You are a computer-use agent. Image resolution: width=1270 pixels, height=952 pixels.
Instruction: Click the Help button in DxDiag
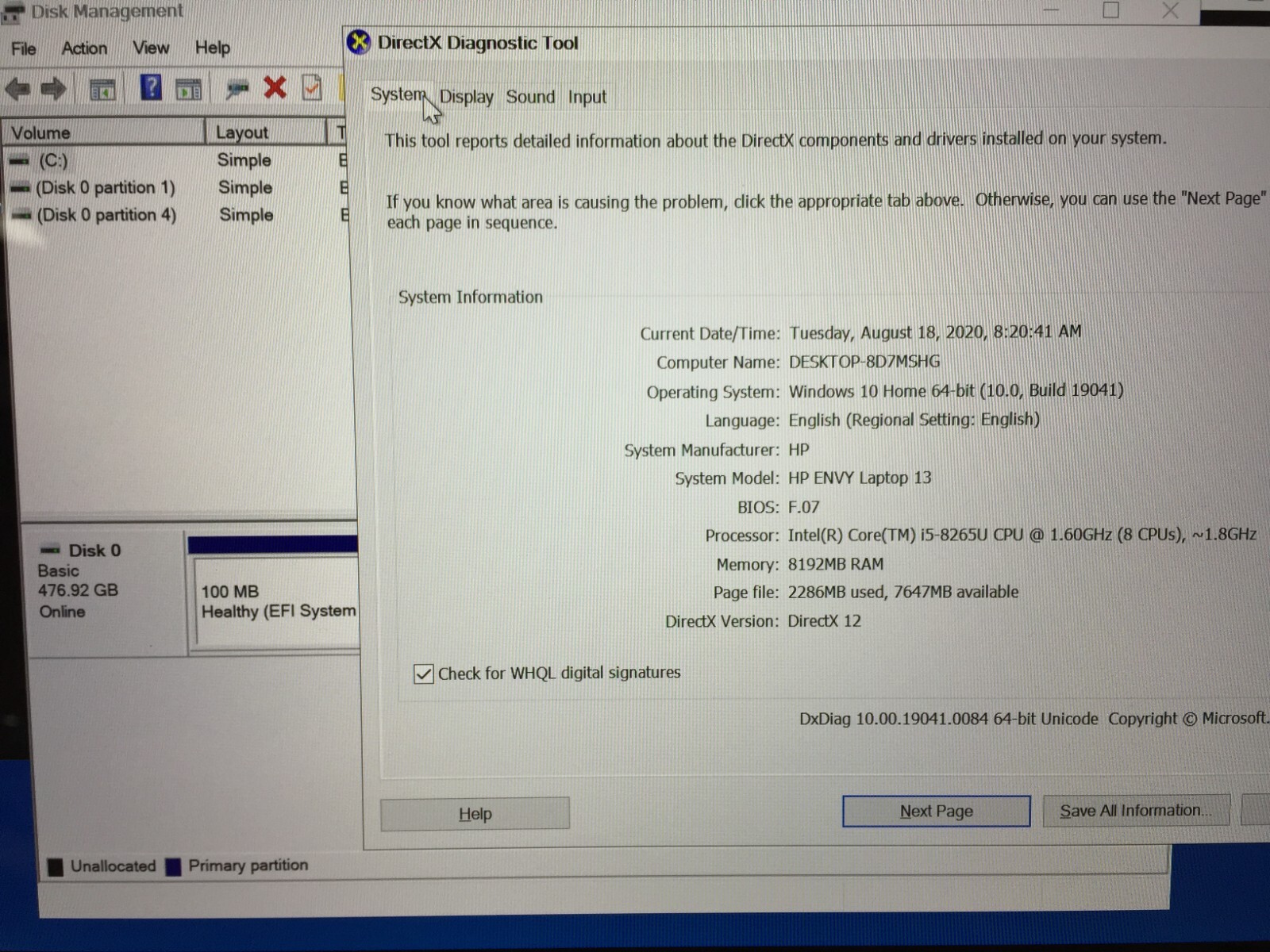[x=475, y=814]
